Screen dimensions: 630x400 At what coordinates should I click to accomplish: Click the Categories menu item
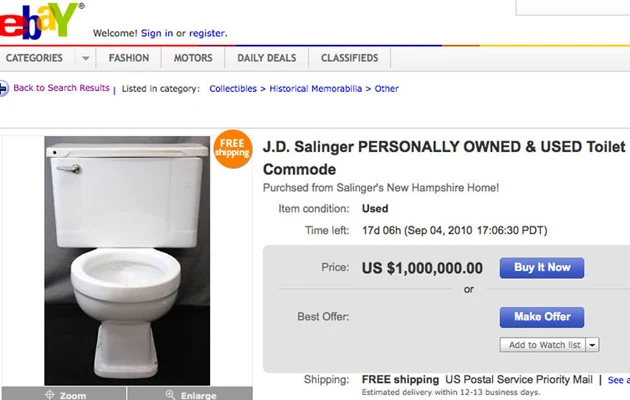click(x=34, y=58)
